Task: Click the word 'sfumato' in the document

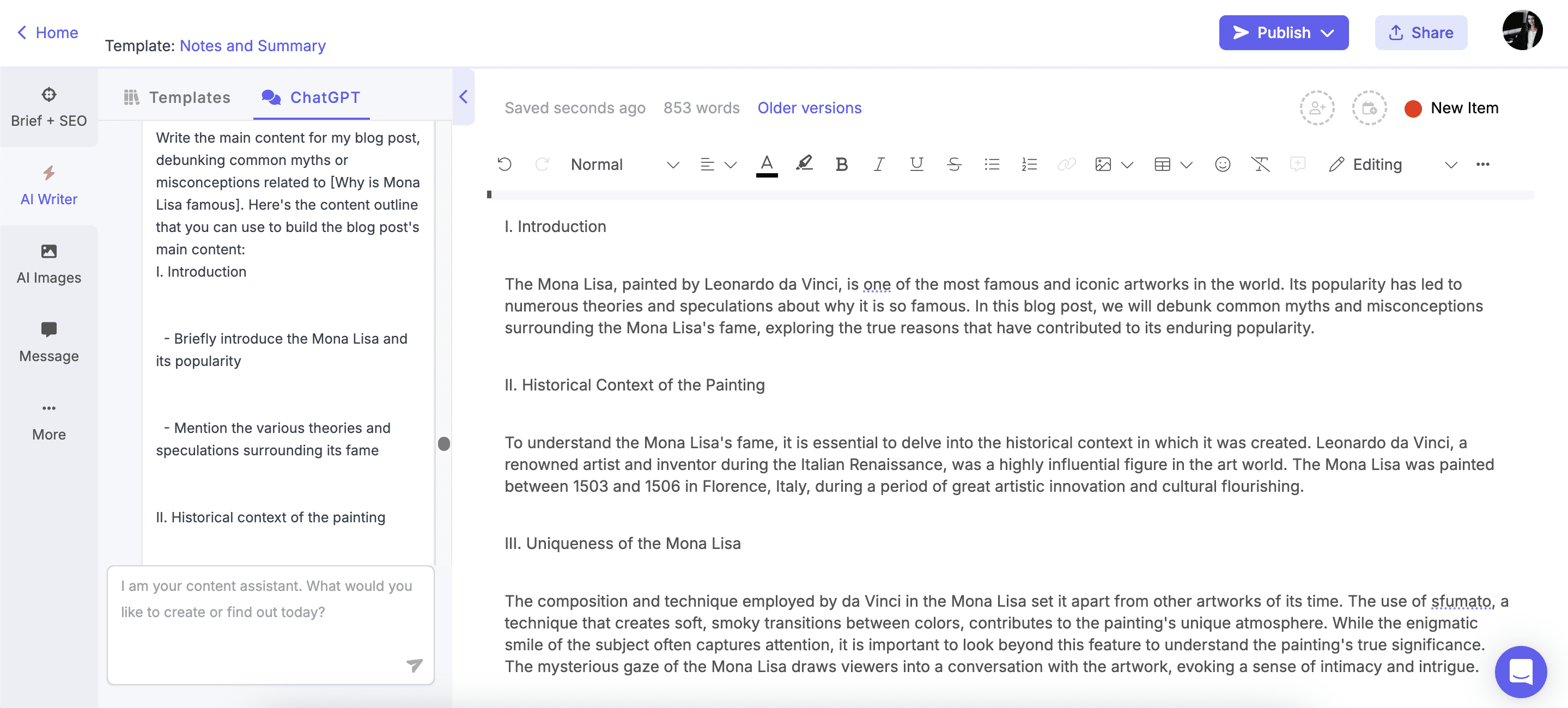Action: [1461, 601]
